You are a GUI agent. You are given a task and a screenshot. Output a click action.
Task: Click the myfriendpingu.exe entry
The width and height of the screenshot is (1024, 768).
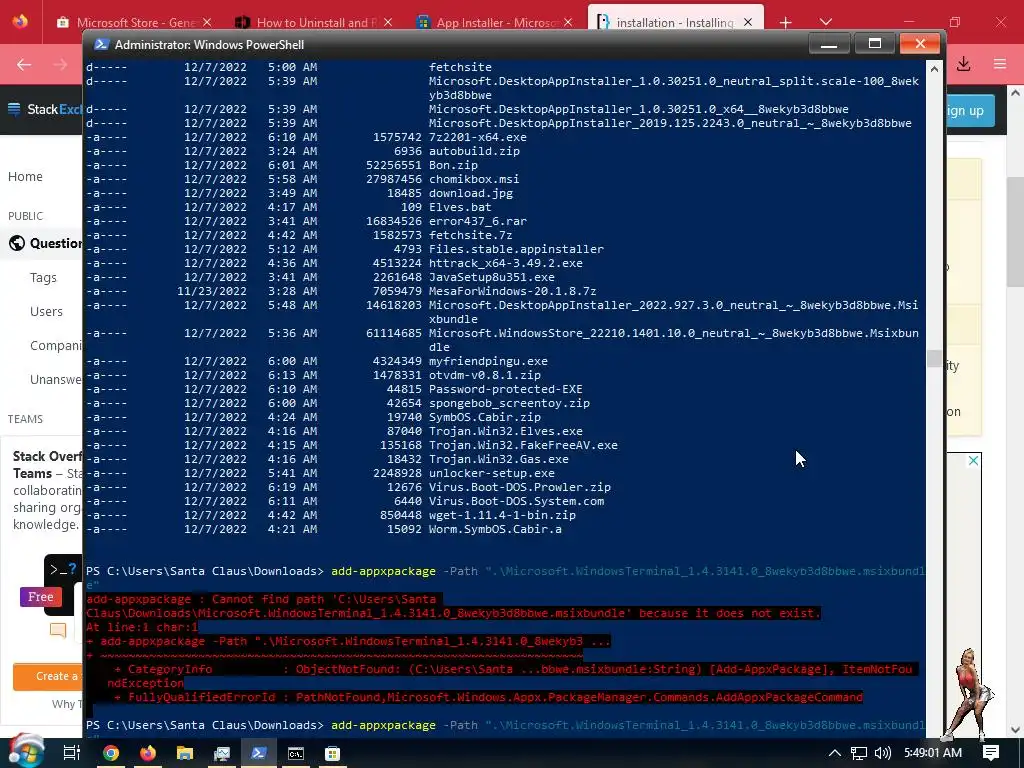click(x=488, y=361)
